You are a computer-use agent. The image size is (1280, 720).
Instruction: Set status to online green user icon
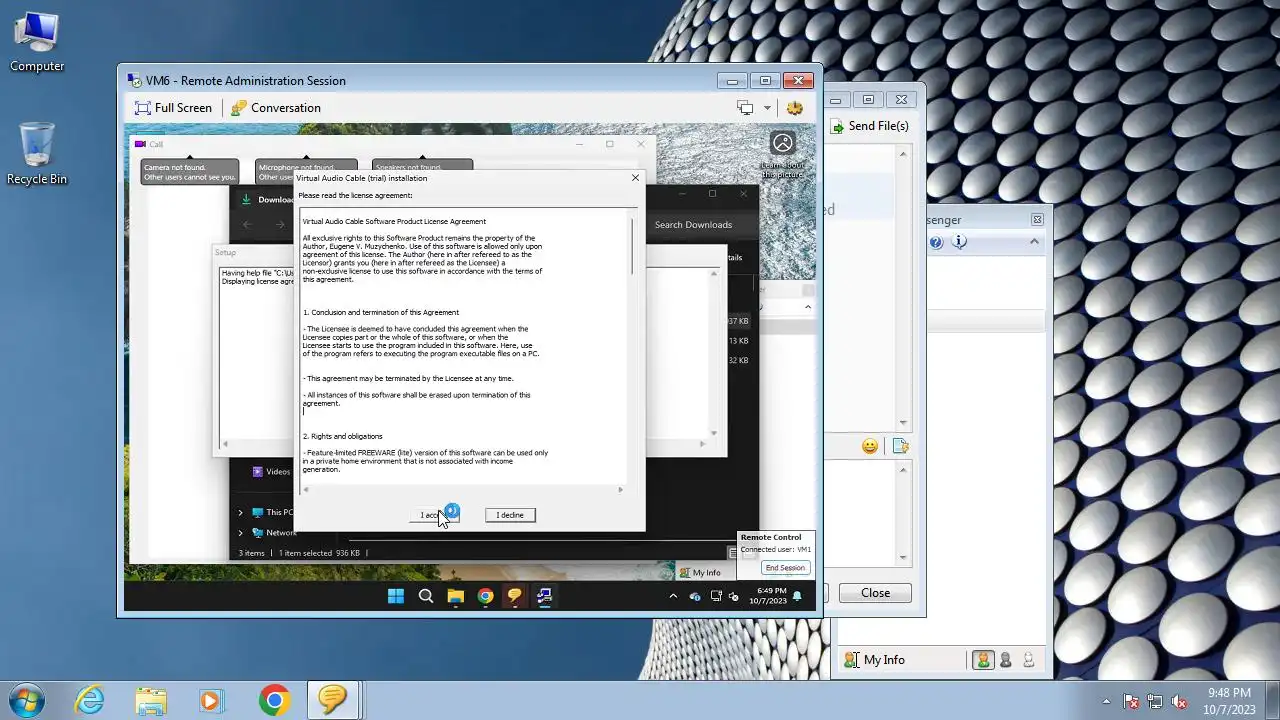pos(983,660)
